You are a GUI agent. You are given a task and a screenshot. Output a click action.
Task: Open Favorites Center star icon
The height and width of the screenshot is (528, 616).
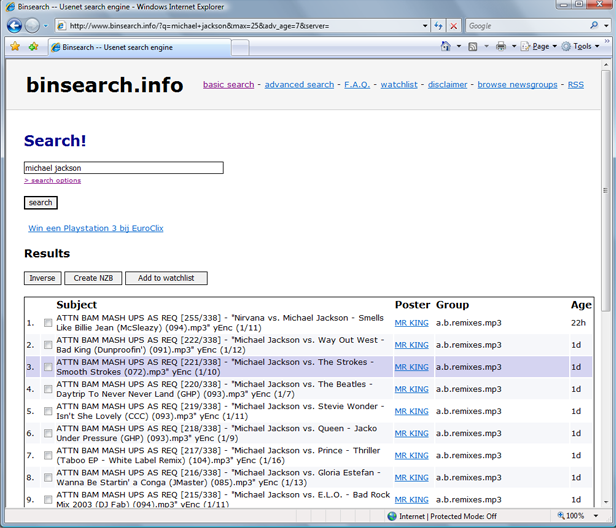15,47
